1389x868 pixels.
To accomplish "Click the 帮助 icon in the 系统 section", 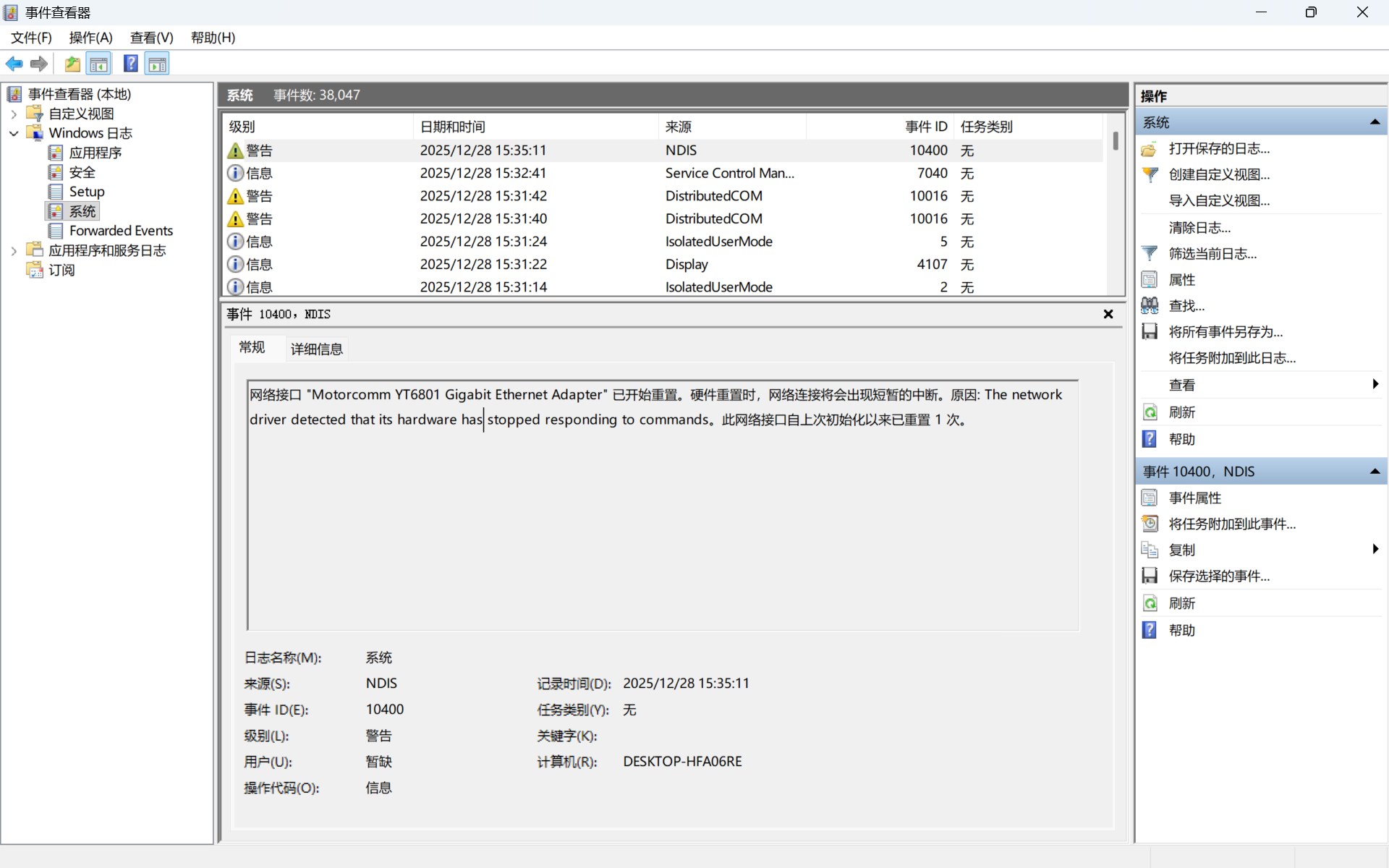I will [1150, 439].
